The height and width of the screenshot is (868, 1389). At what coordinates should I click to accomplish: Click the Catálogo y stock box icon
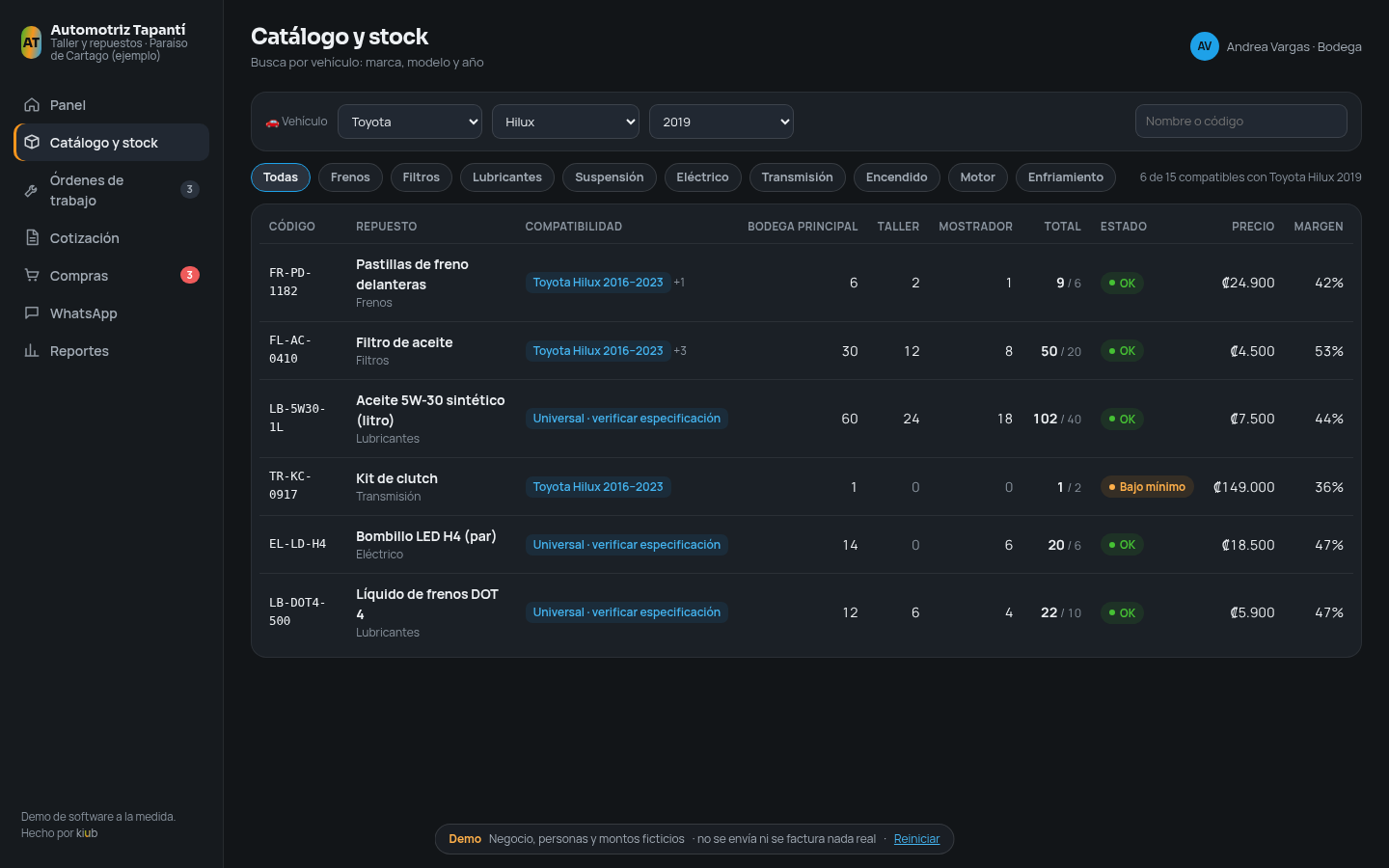(x=32, y=143)
